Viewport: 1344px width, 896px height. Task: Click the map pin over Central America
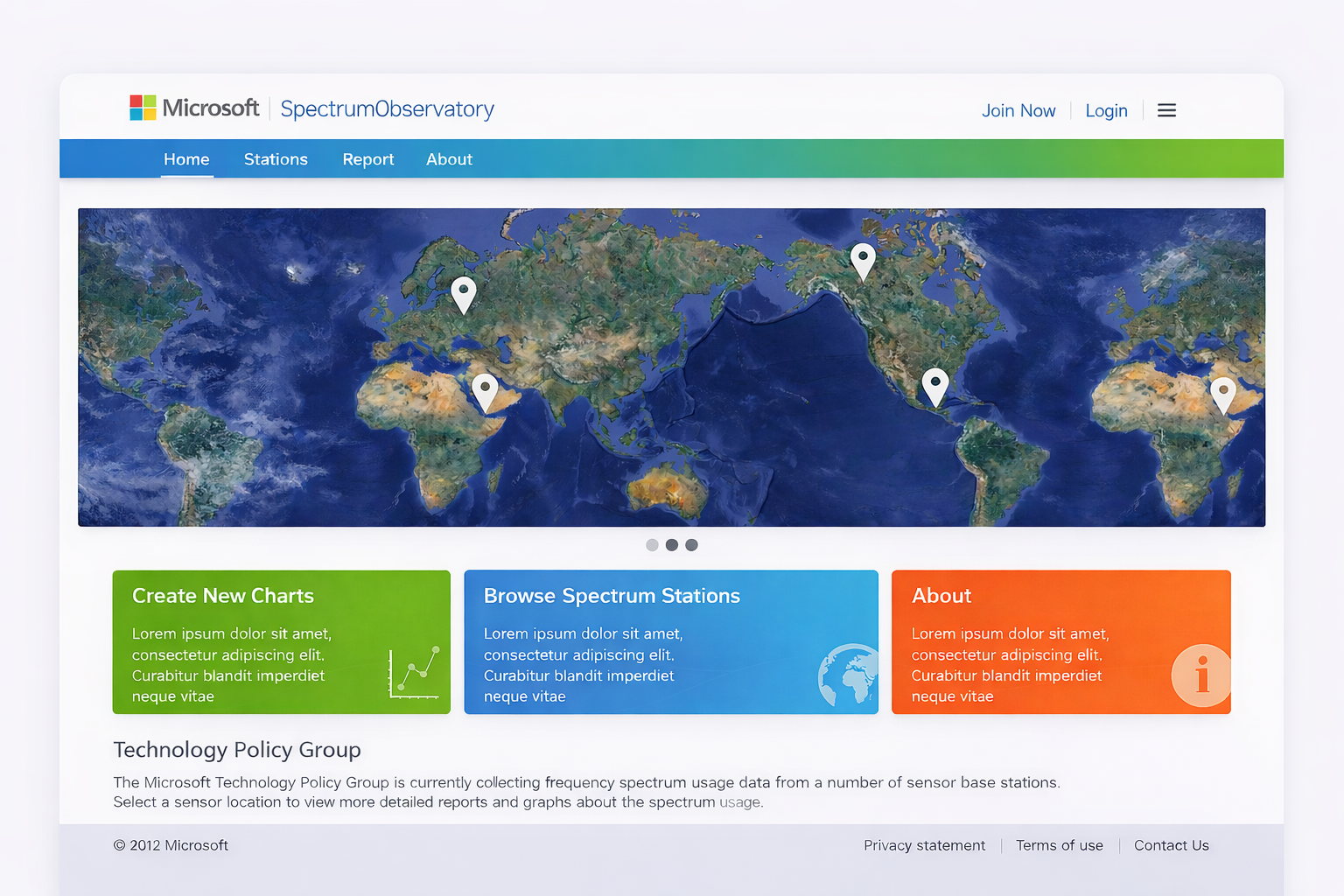point(934,384)
